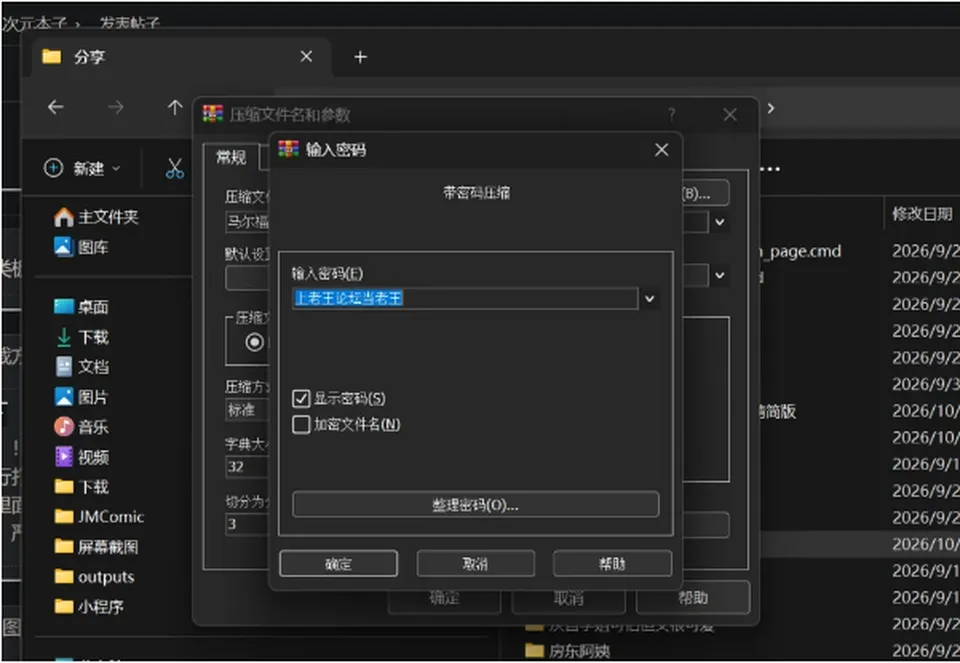Select 桌面 desktop in the sidebar
The height and width of the screenshot is (663, 960).
coord(81,306)
